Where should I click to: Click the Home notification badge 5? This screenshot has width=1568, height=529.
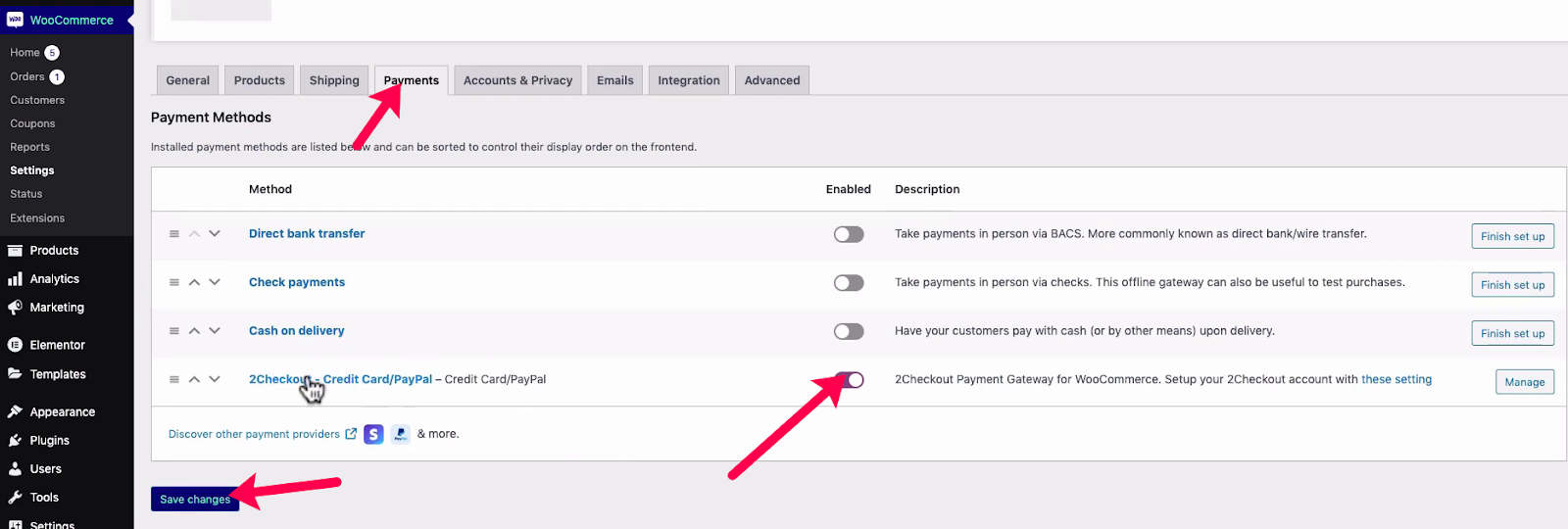pyautogui.click(x=52, y=53)
